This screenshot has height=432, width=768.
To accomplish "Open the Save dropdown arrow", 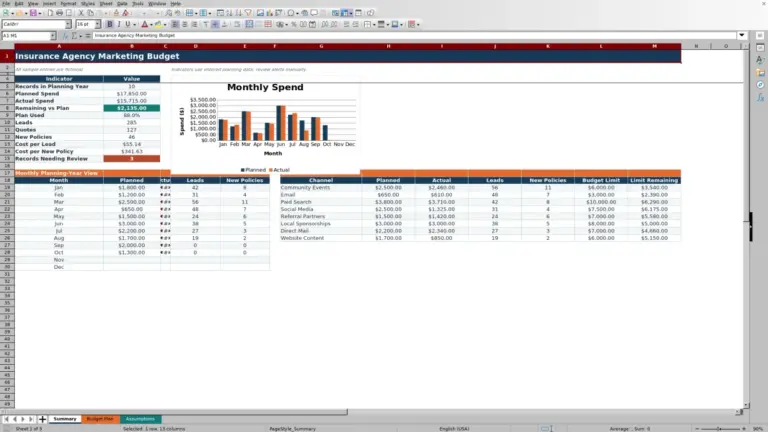I will (40, 13).
